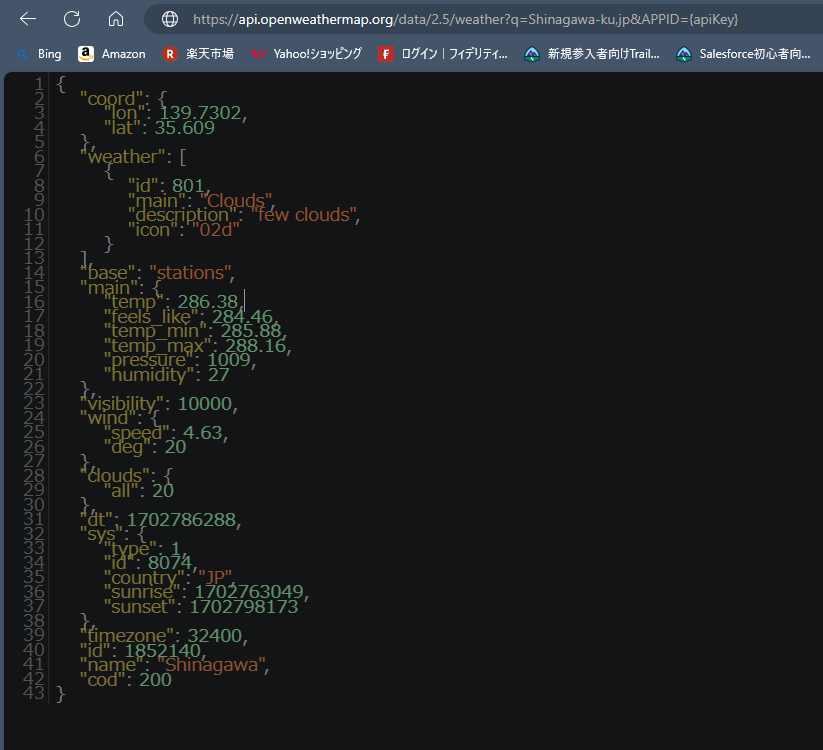The image size is (823, 750).
Task: Open the Bing bookmark
Action: (x=39, y=54)
